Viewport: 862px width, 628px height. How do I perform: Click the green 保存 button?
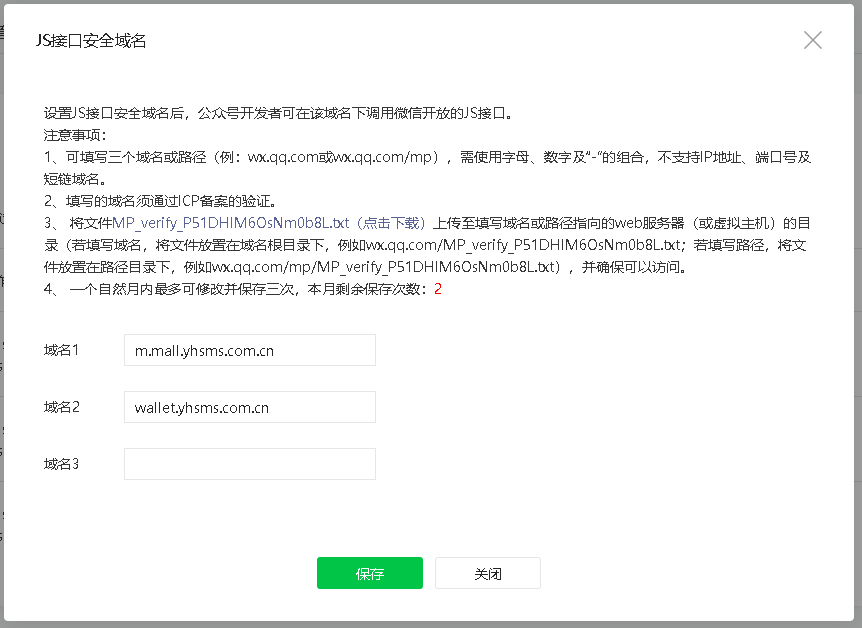[x=369, y=573]
